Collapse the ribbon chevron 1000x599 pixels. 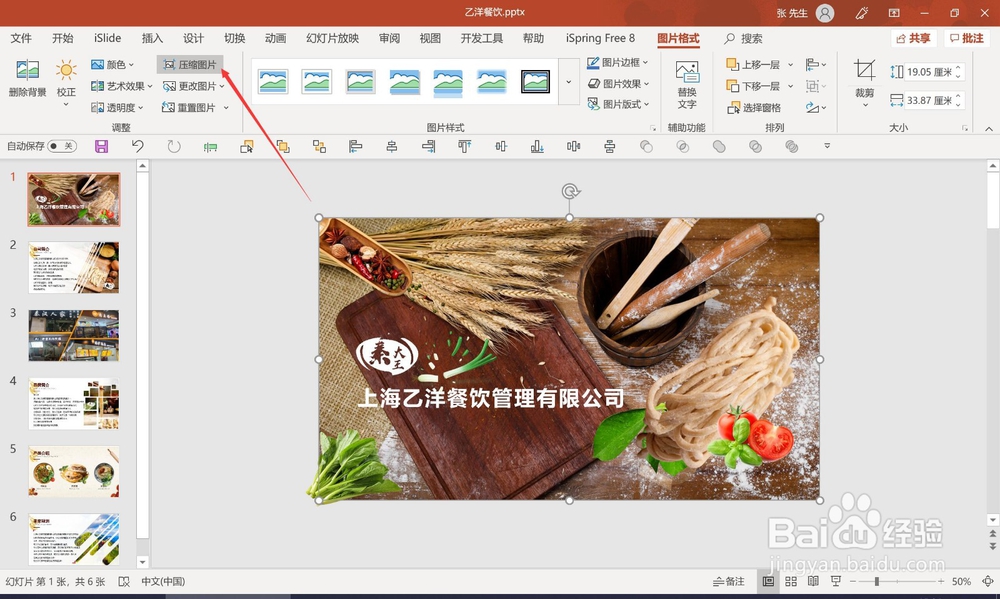(x=989, y=128)
